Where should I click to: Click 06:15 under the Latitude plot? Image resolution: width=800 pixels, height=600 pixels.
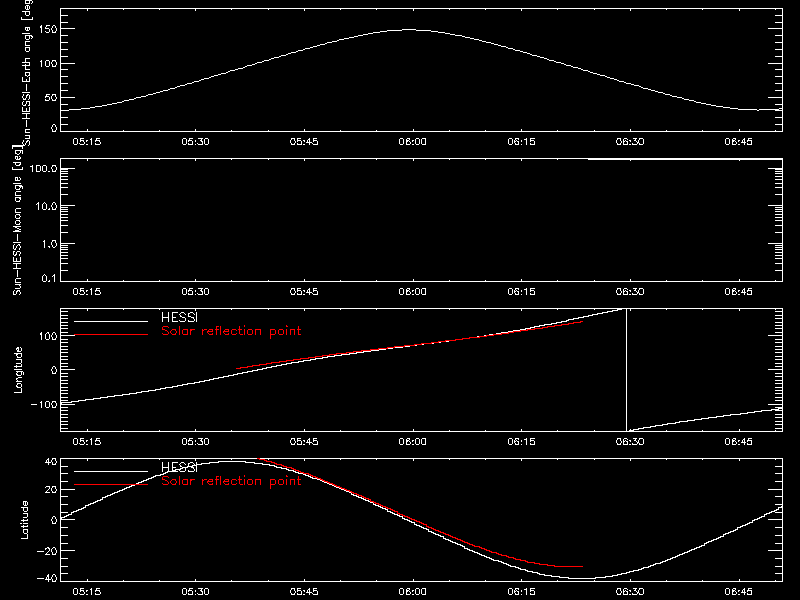[x=521, y=592]
